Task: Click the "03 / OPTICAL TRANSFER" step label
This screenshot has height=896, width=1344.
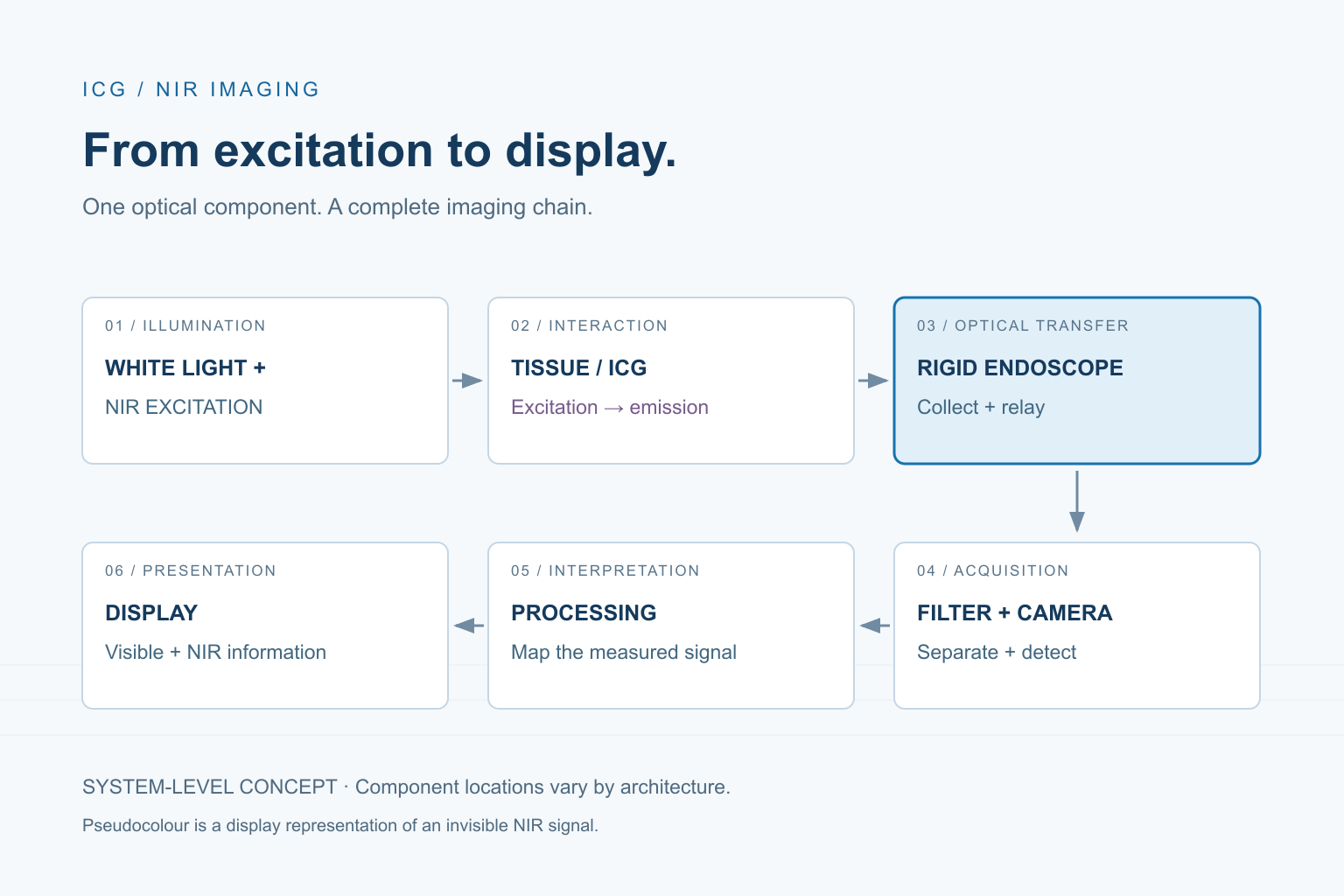Action: [1023, 325]
